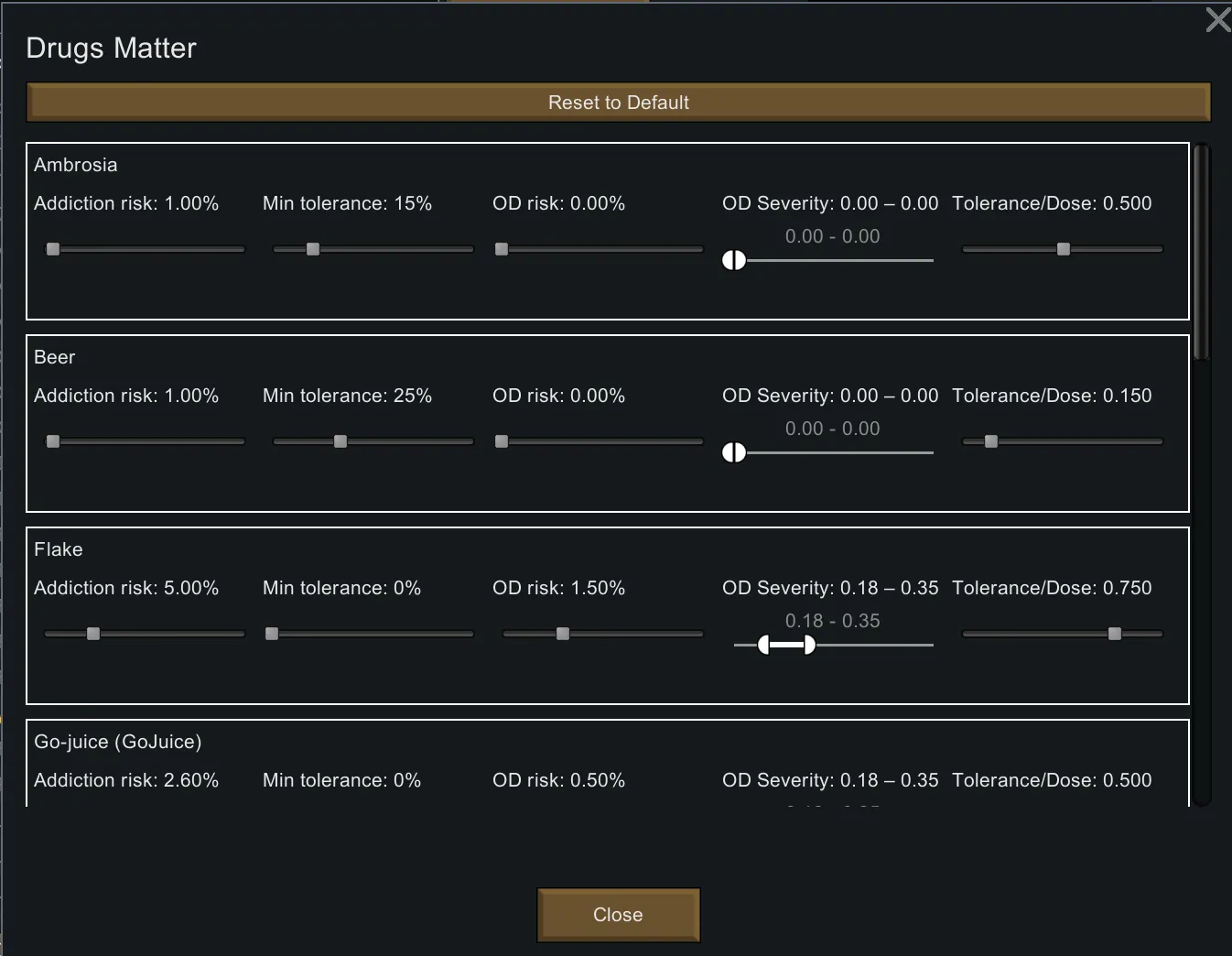Click Ambrosia OD risk slider handle
The height and width of the screenshot is (956, 1232).
(502, 249)
